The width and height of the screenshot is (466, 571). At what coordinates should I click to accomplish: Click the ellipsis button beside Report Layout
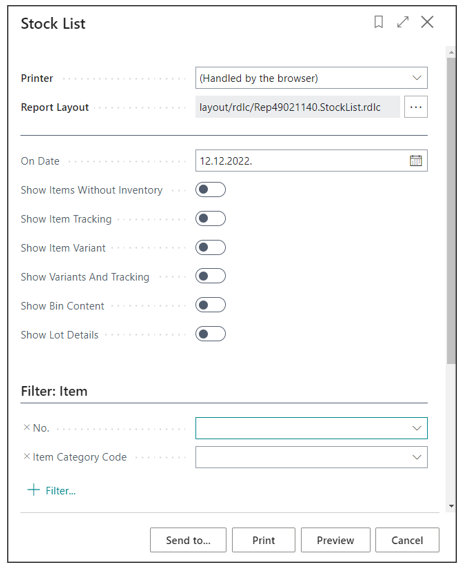point(416,107)
